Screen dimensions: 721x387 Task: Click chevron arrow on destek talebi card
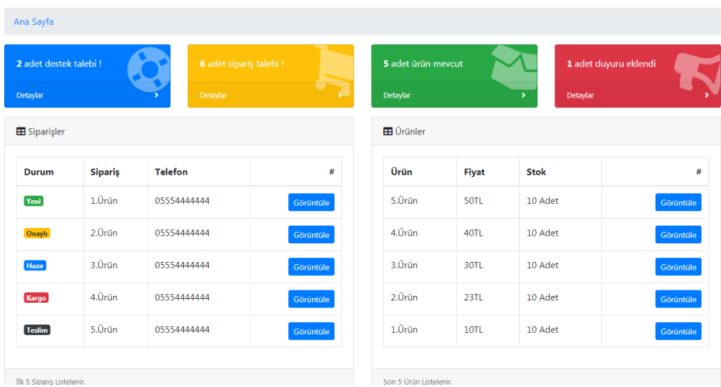157,95
